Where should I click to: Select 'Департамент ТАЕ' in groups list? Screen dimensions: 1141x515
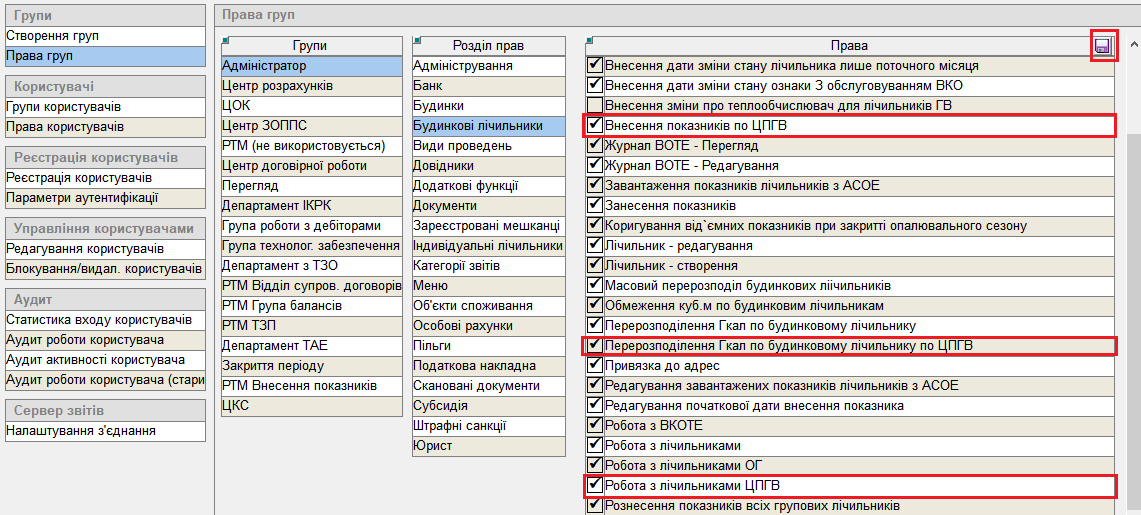[275, 346]
